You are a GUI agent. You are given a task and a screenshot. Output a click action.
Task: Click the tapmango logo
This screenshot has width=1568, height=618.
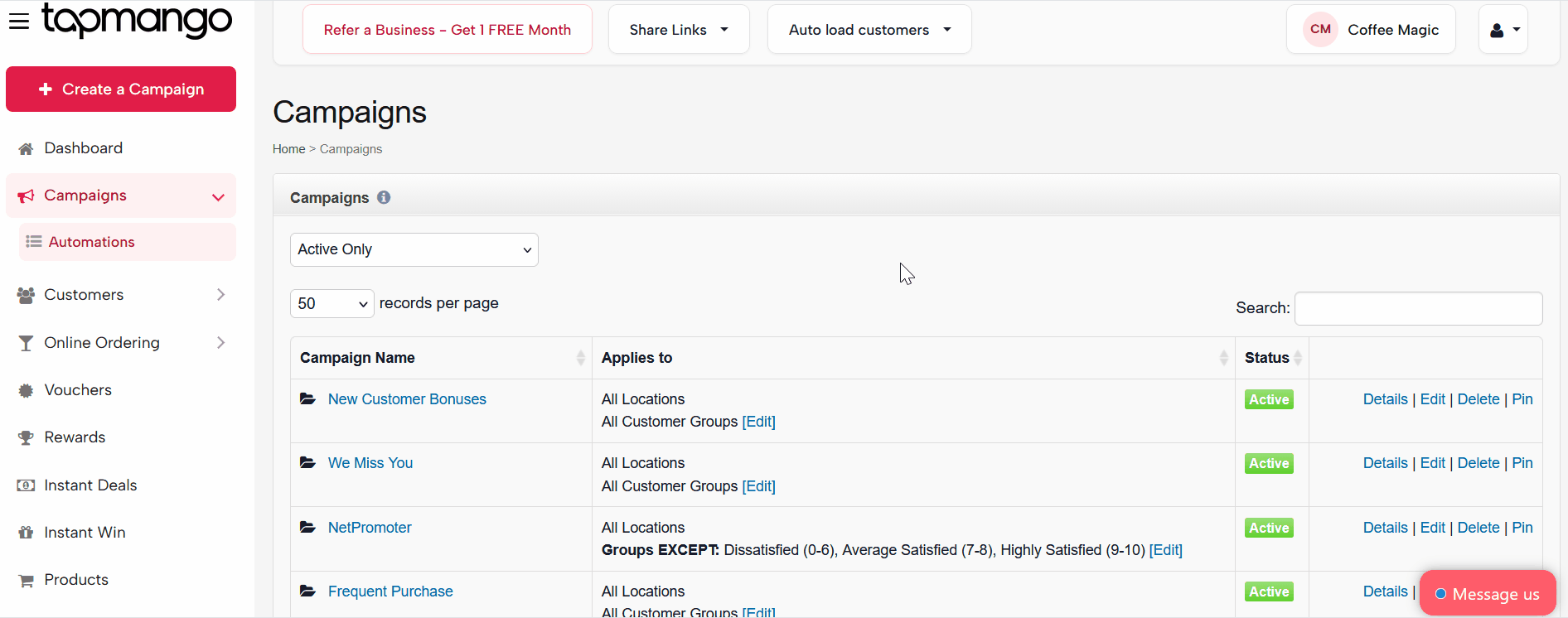138,20
